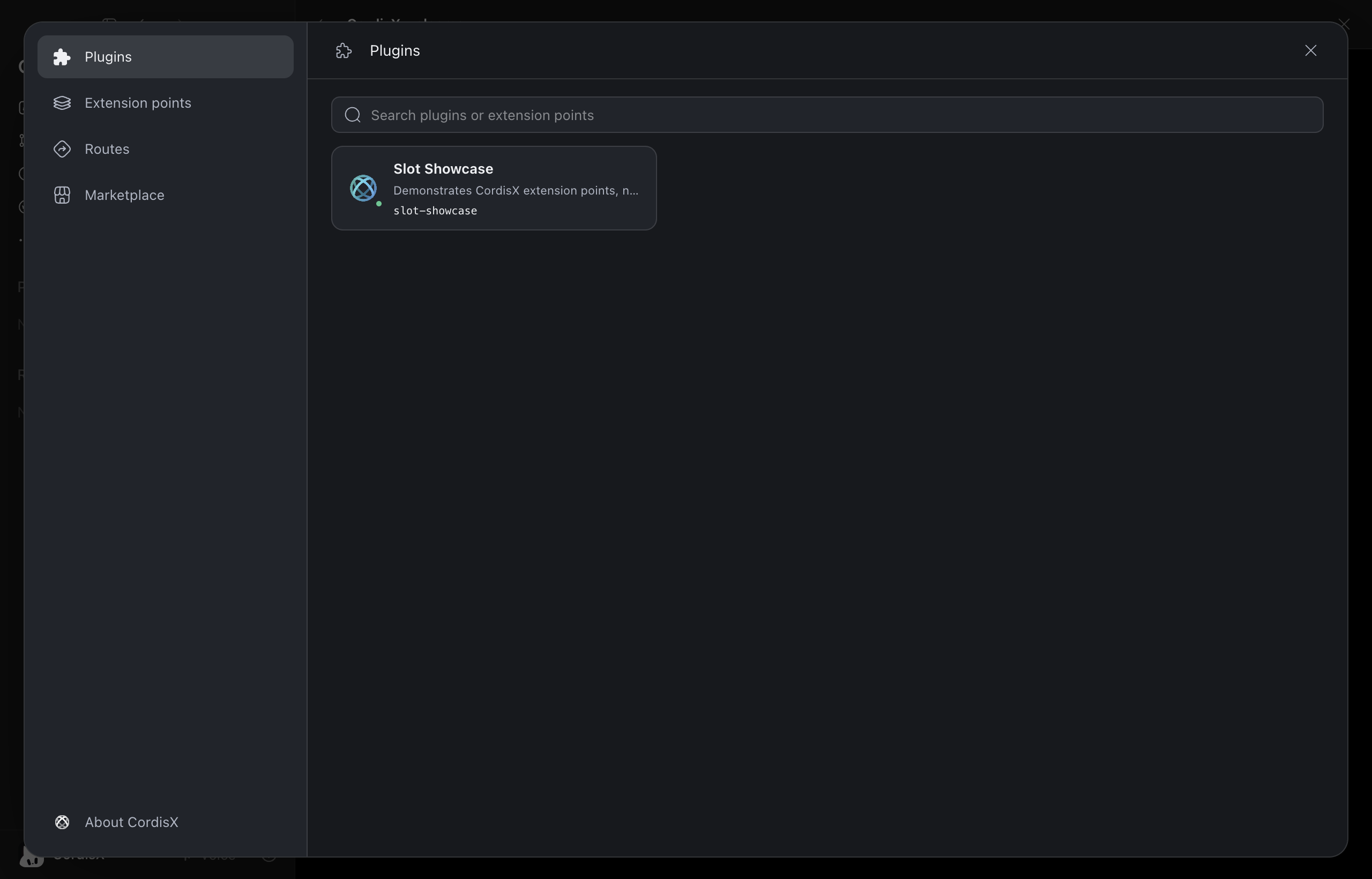This screenshot has height=879, width=1372.
Task: Go to the Marketplace section
Action: [x=166, y=195]
